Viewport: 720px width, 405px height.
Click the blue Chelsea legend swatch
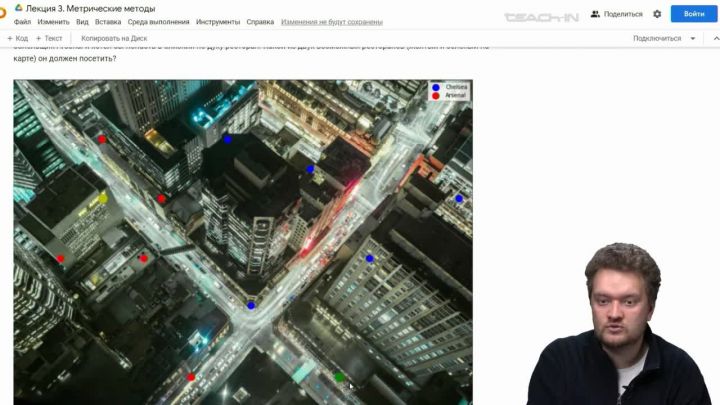coord(435,88)
